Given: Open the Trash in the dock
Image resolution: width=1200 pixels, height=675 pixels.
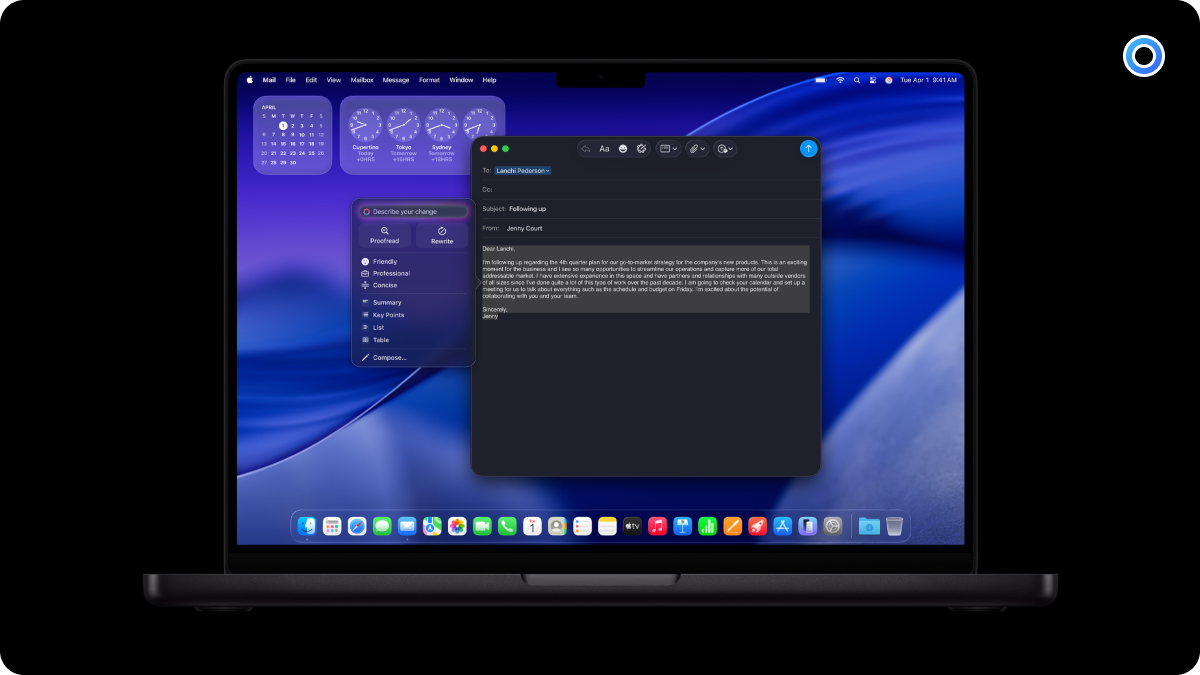Looking at the screenshot, I should pos(894,526).
